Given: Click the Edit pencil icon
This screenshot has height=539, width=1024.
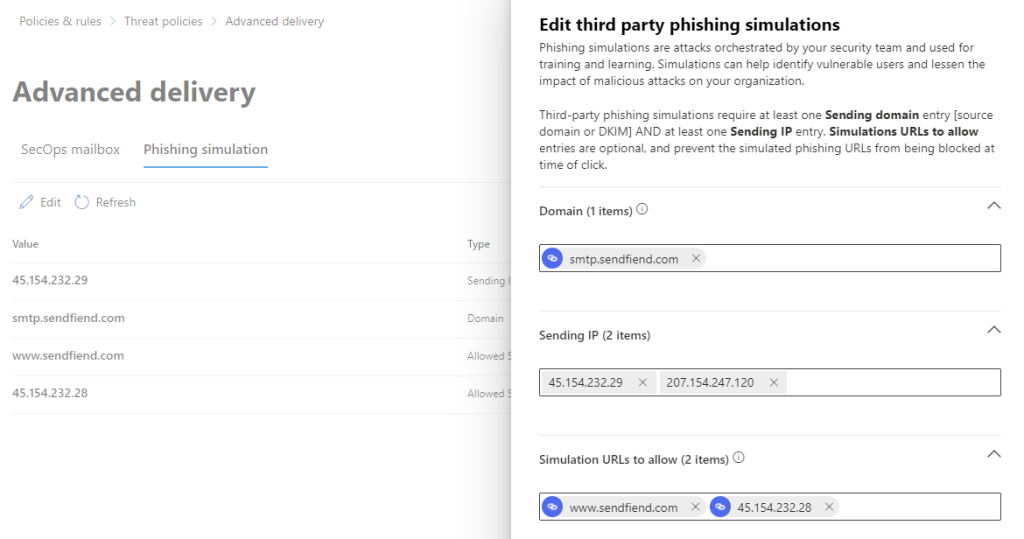Looking at the screenshot, I should 27,203.
